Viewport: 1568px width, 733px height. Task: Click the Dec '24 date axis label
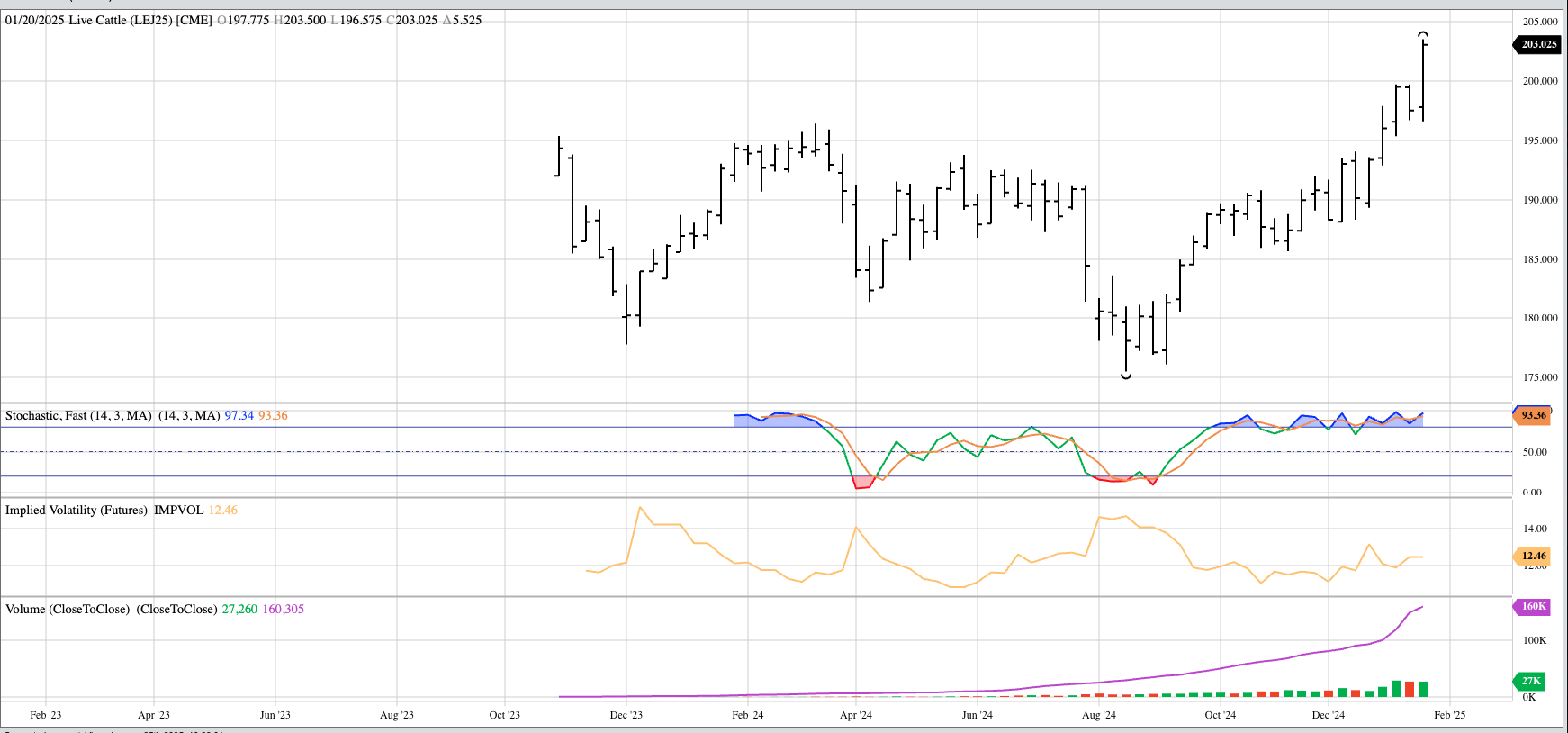1328,715
